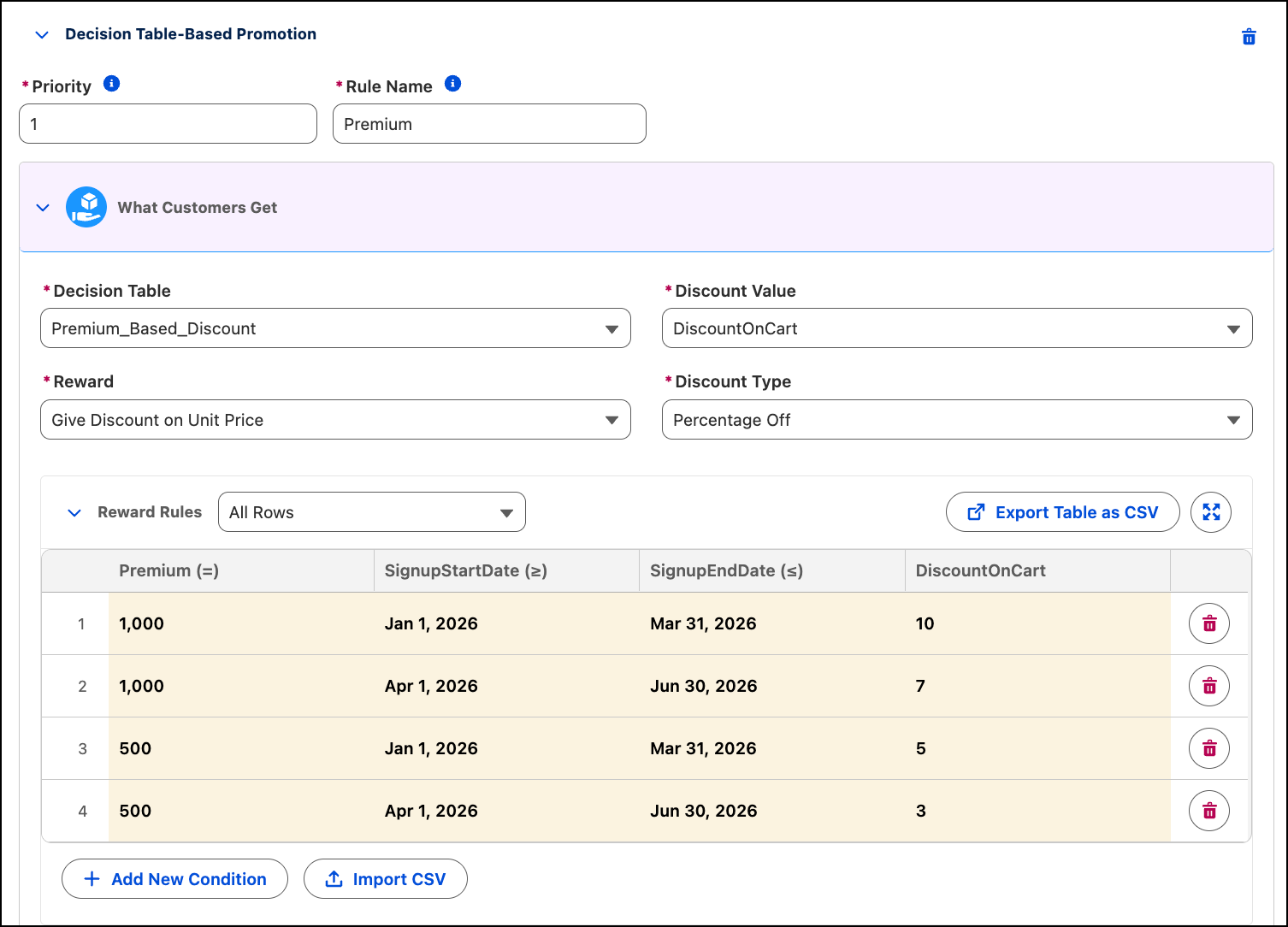Collapse the What Customers Get section
Viewport: 1288px width, 927px height.
(43, 208)
